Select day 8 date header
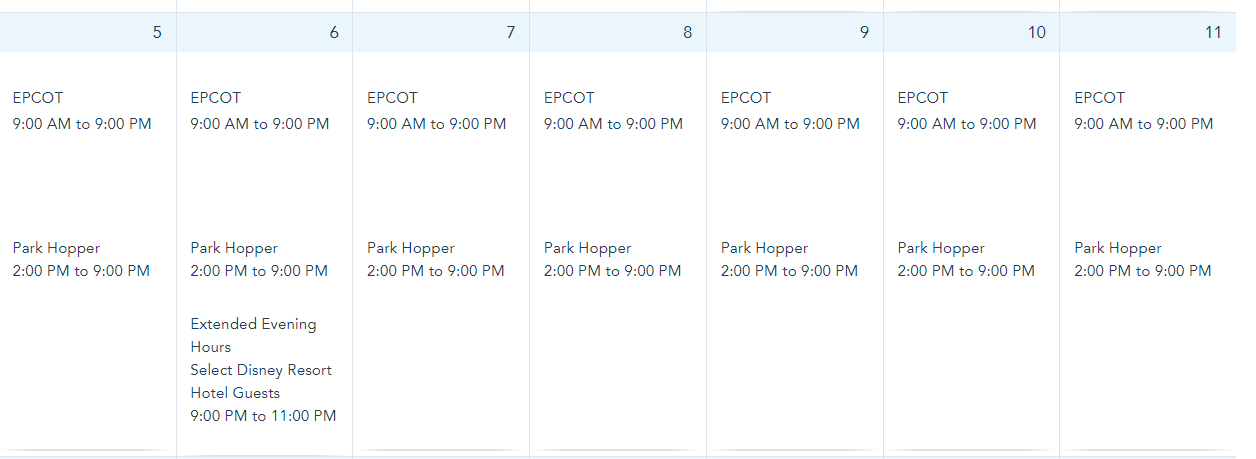The height and width of the screenshot is (459, 1256). coord(687,32)
